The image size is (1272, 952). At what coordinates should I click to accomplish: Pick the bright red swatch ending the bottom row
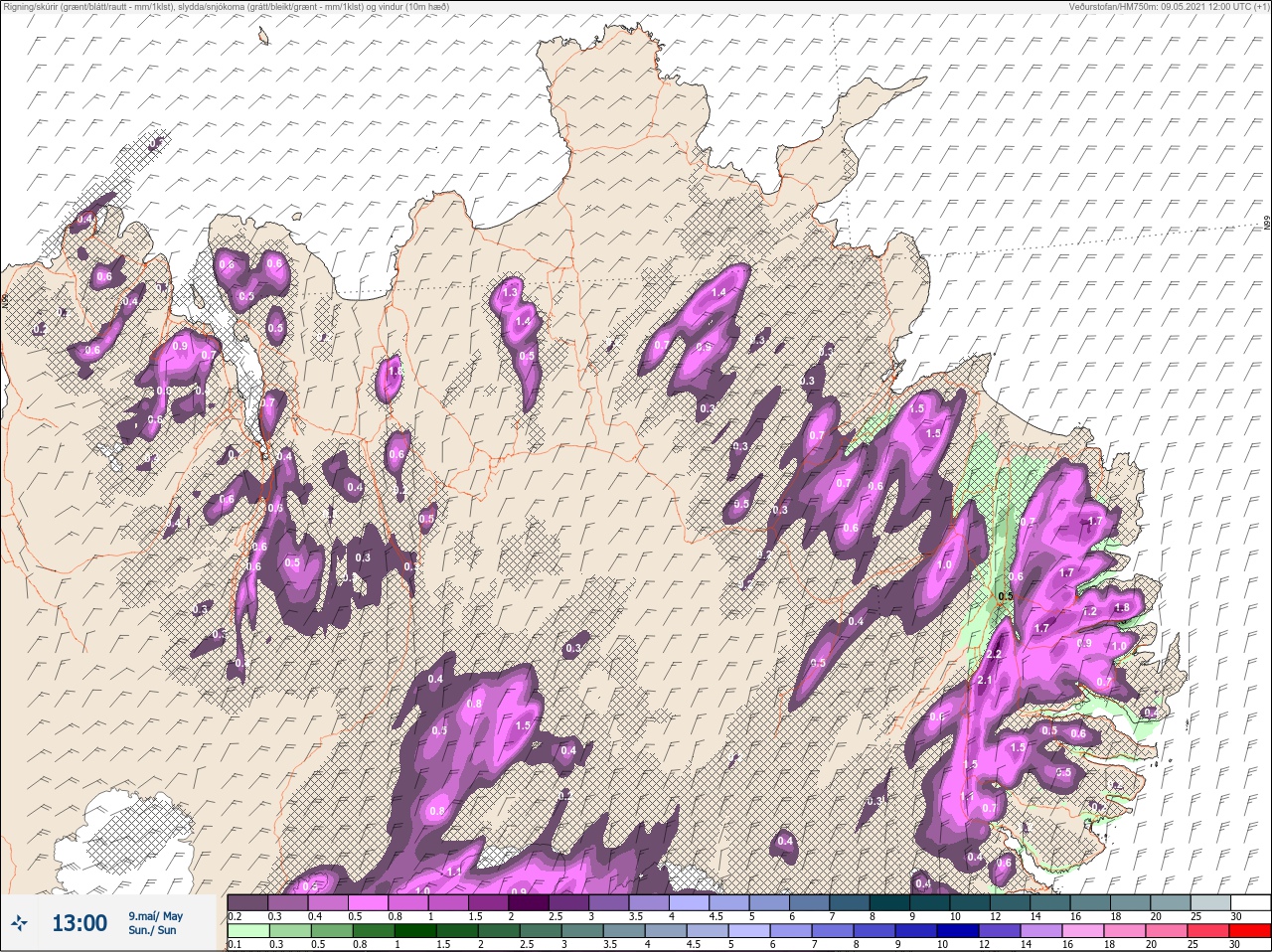point(1250,932)
